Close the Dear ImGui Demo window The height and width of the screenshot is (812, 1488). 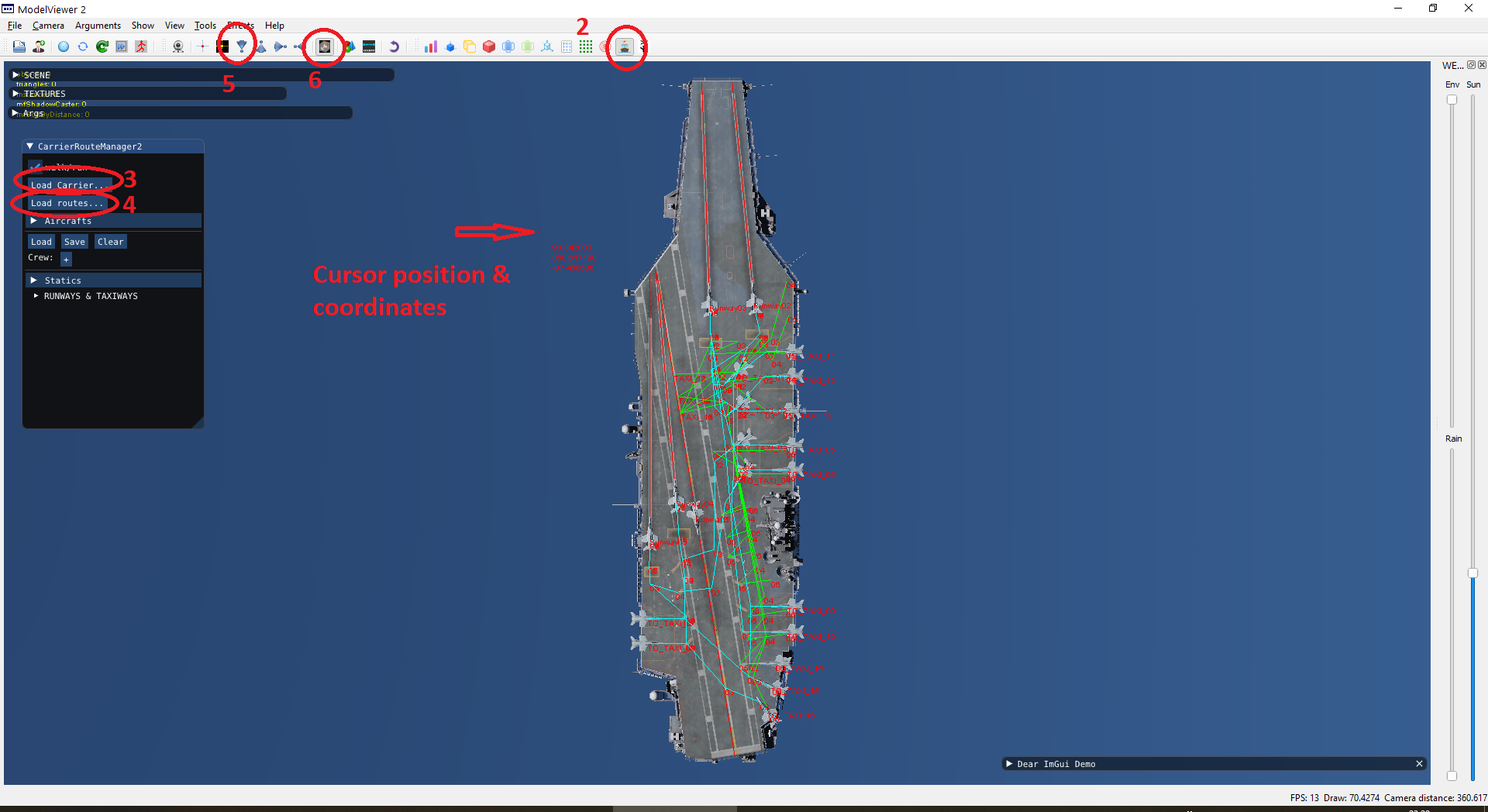[1419, 764]
